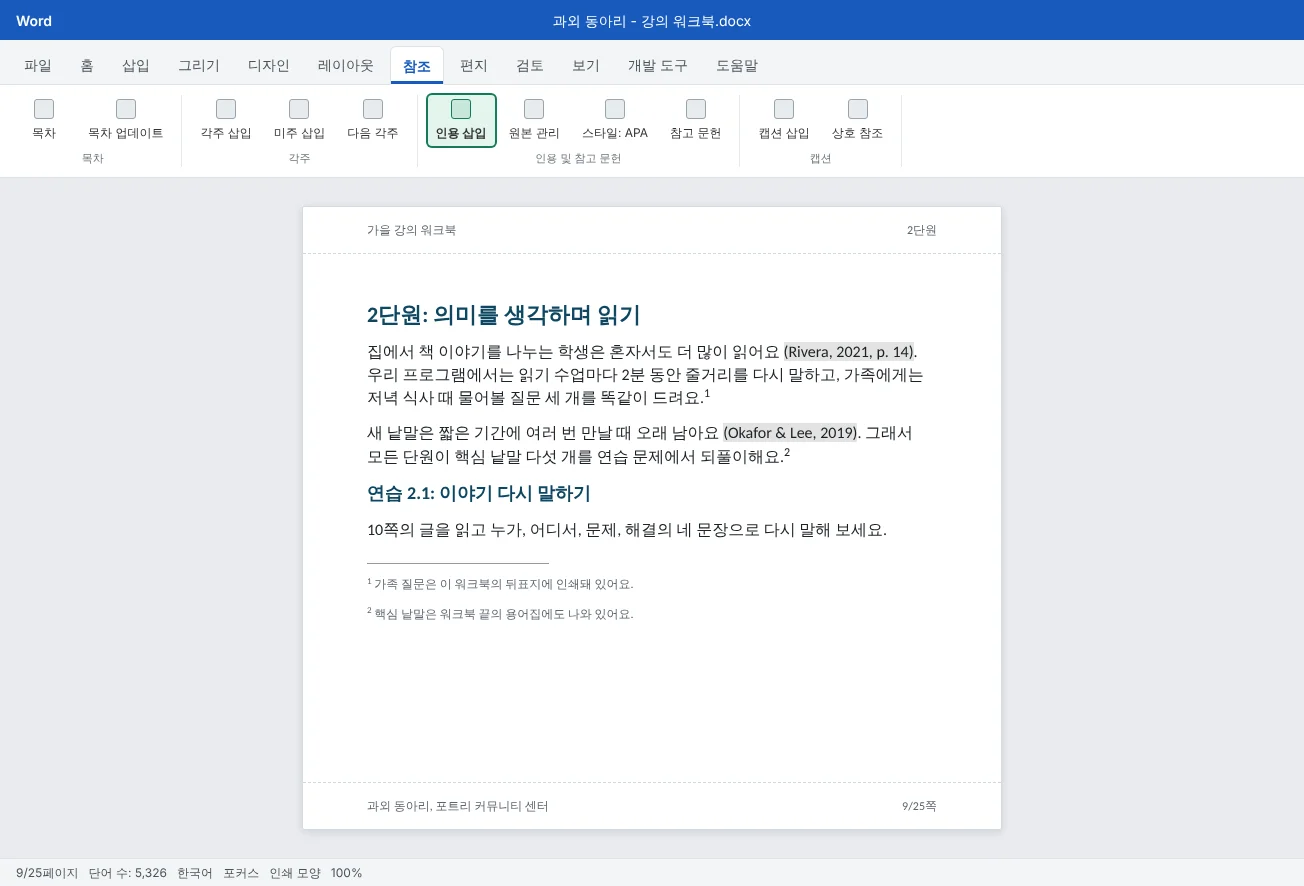Switch to the 편지 tab

click(474, 66)
